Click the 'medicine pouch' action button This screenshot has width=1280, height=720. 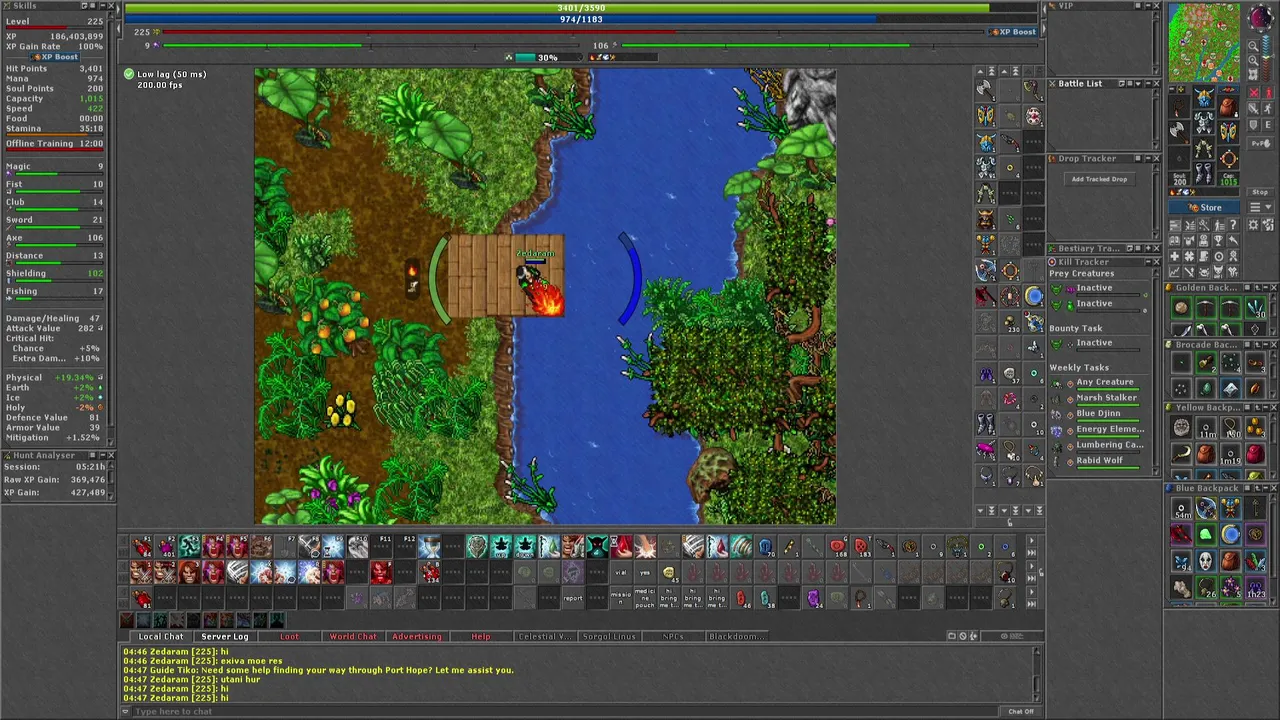coord(645,598)
